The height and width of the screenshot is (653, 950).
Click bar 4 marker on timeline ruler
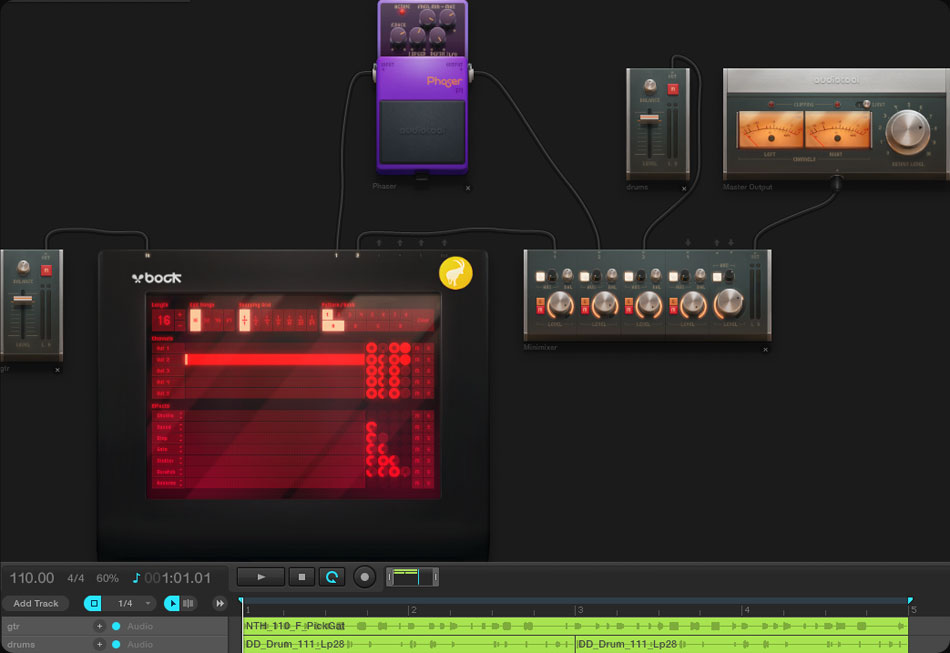(746, 610)
